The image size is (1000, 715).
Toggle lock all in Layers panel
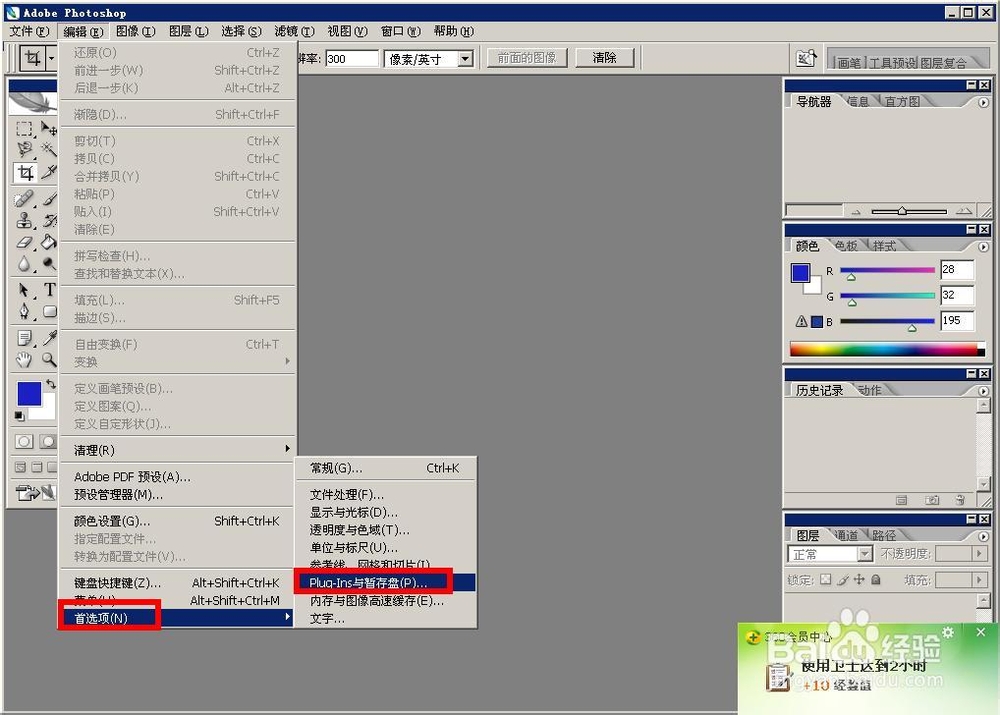pos(876,579)
